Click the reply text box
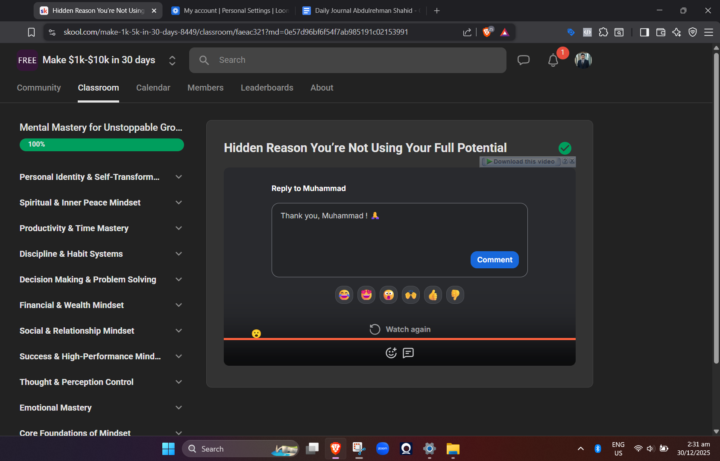 pyautogui.click(x=399, y=240)
